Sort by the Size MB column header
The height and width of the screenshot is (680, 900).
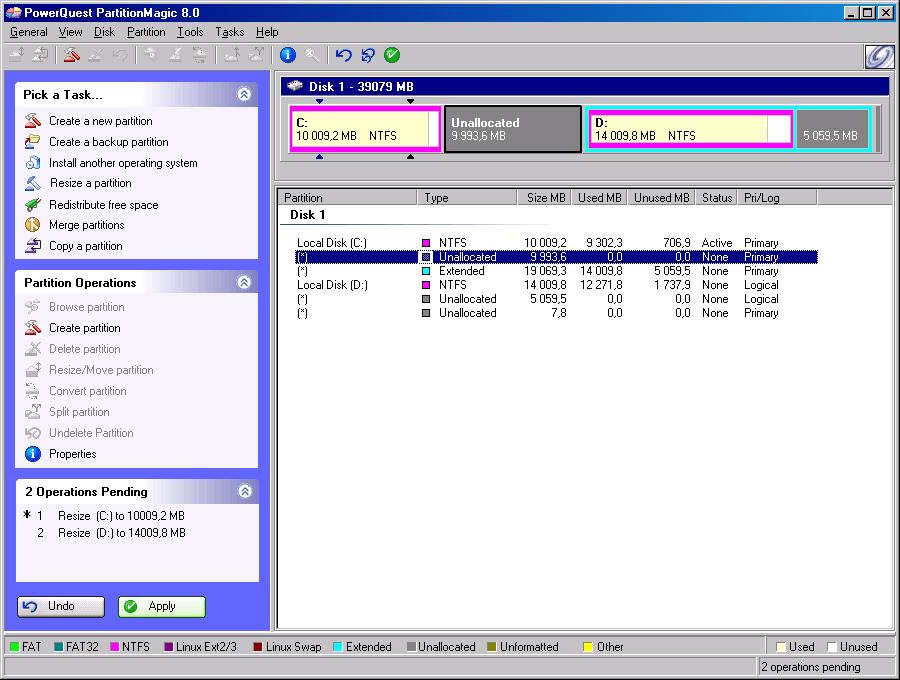pos(544,197)
